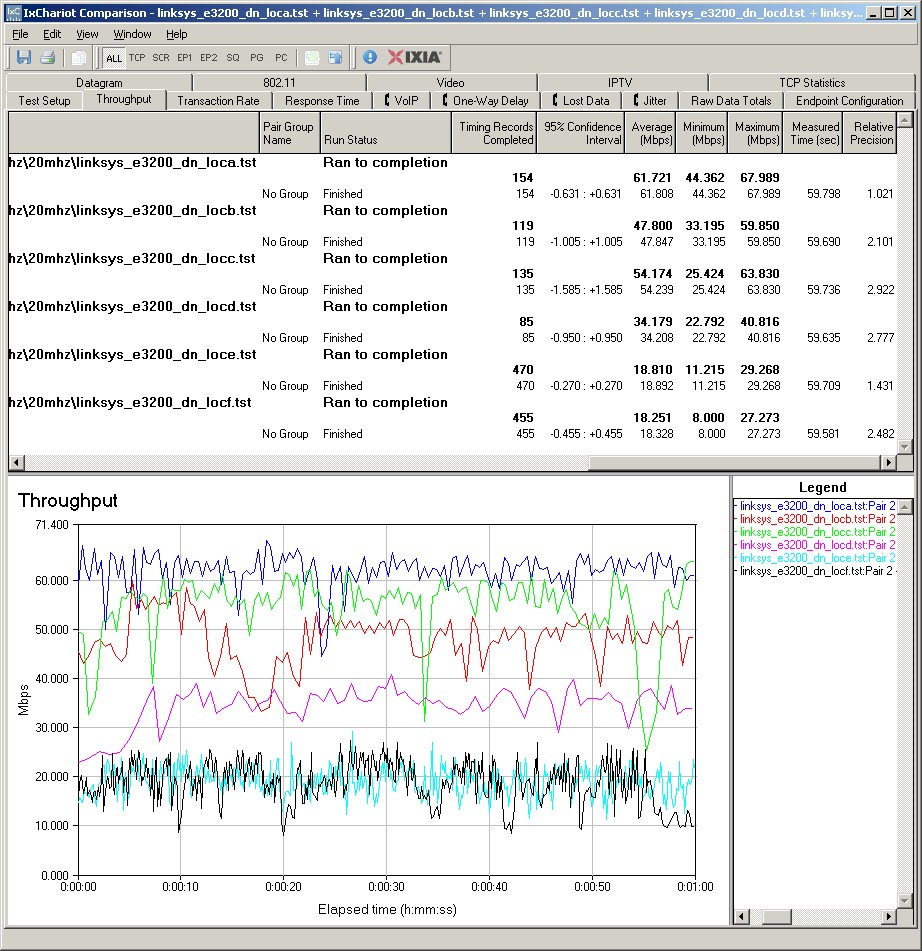Click the Save toolbar icon
The height and width of the screenshot is (951, 922).
tap(24, 58)
